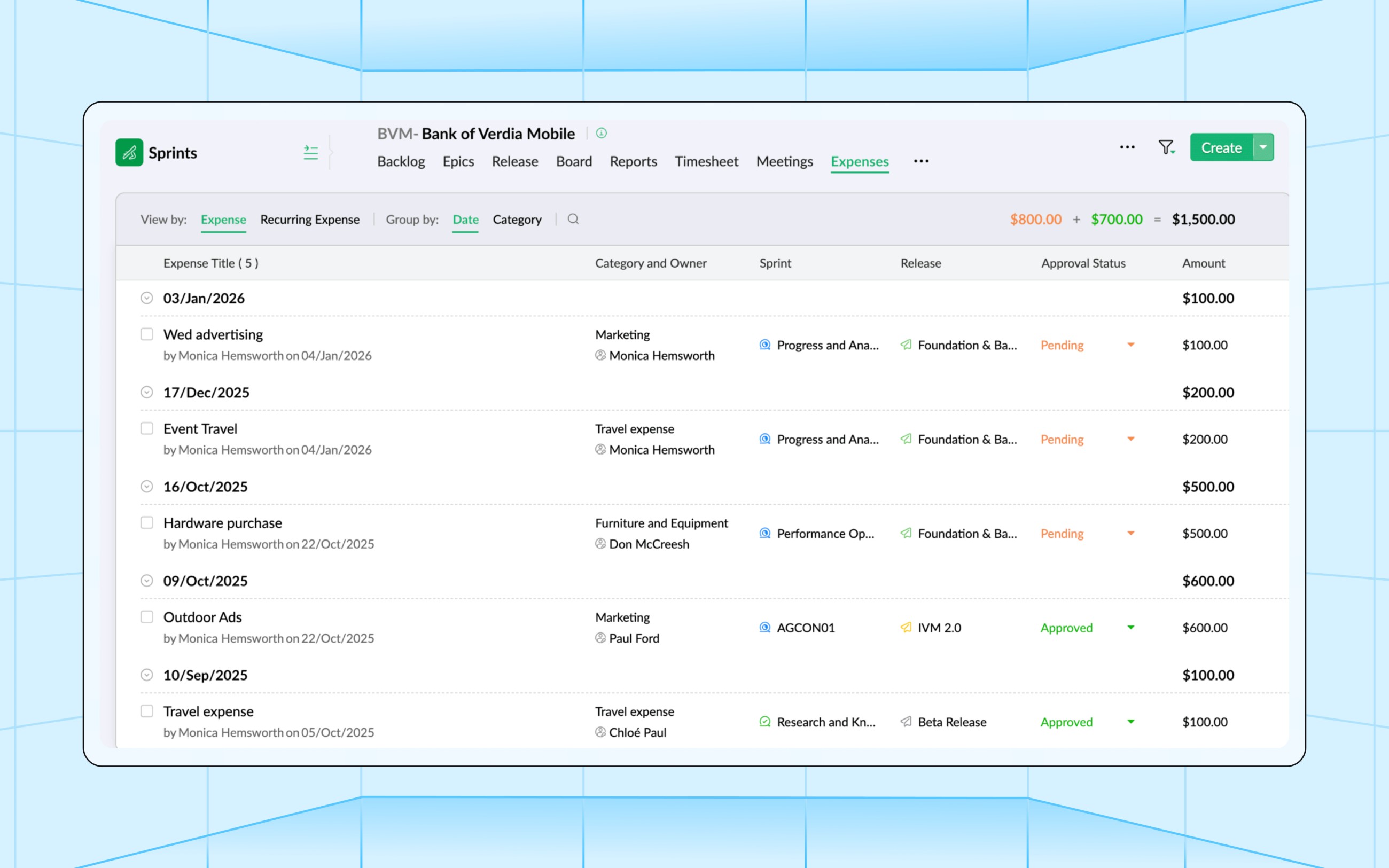Click the project info icon next to BVM title
The width and height of the screenshot is (1389, 868).
click(601, 133)
